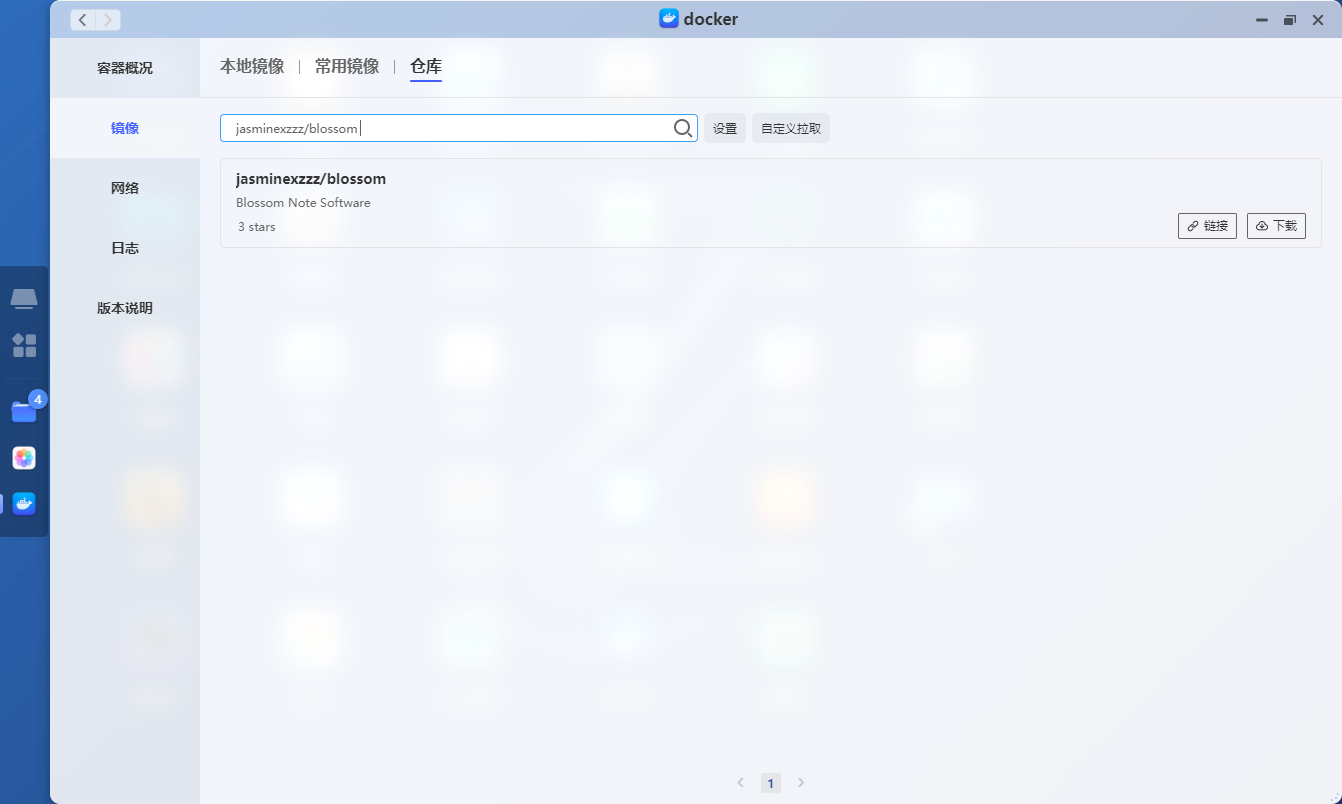Open the docker icon in dock

point(24,504)
